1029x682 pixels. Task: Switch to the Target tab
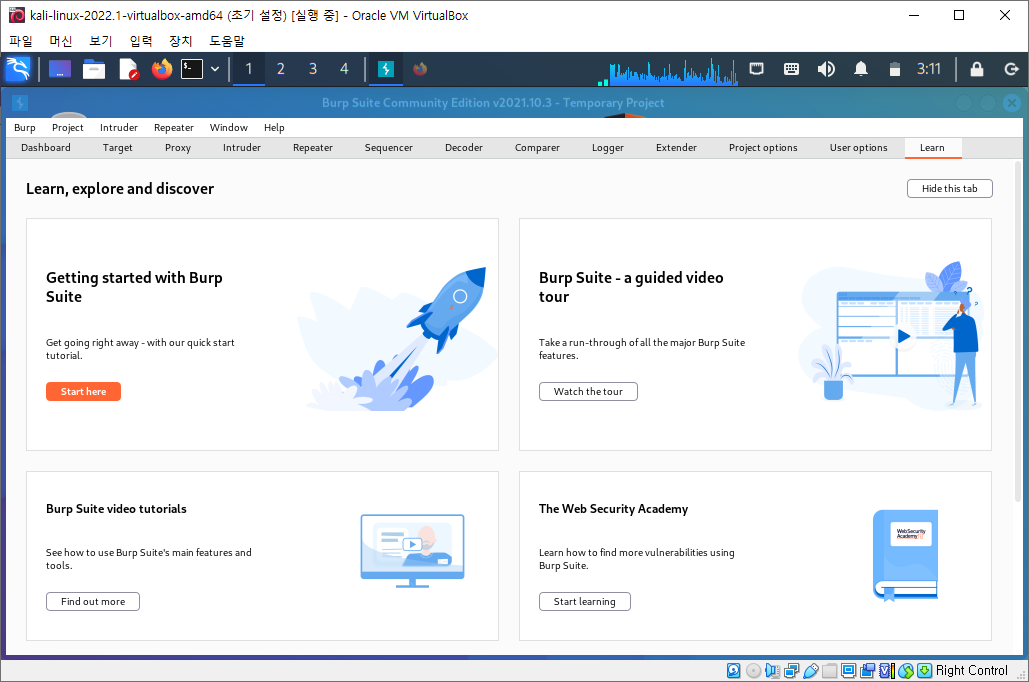click(x=117, y=148)
